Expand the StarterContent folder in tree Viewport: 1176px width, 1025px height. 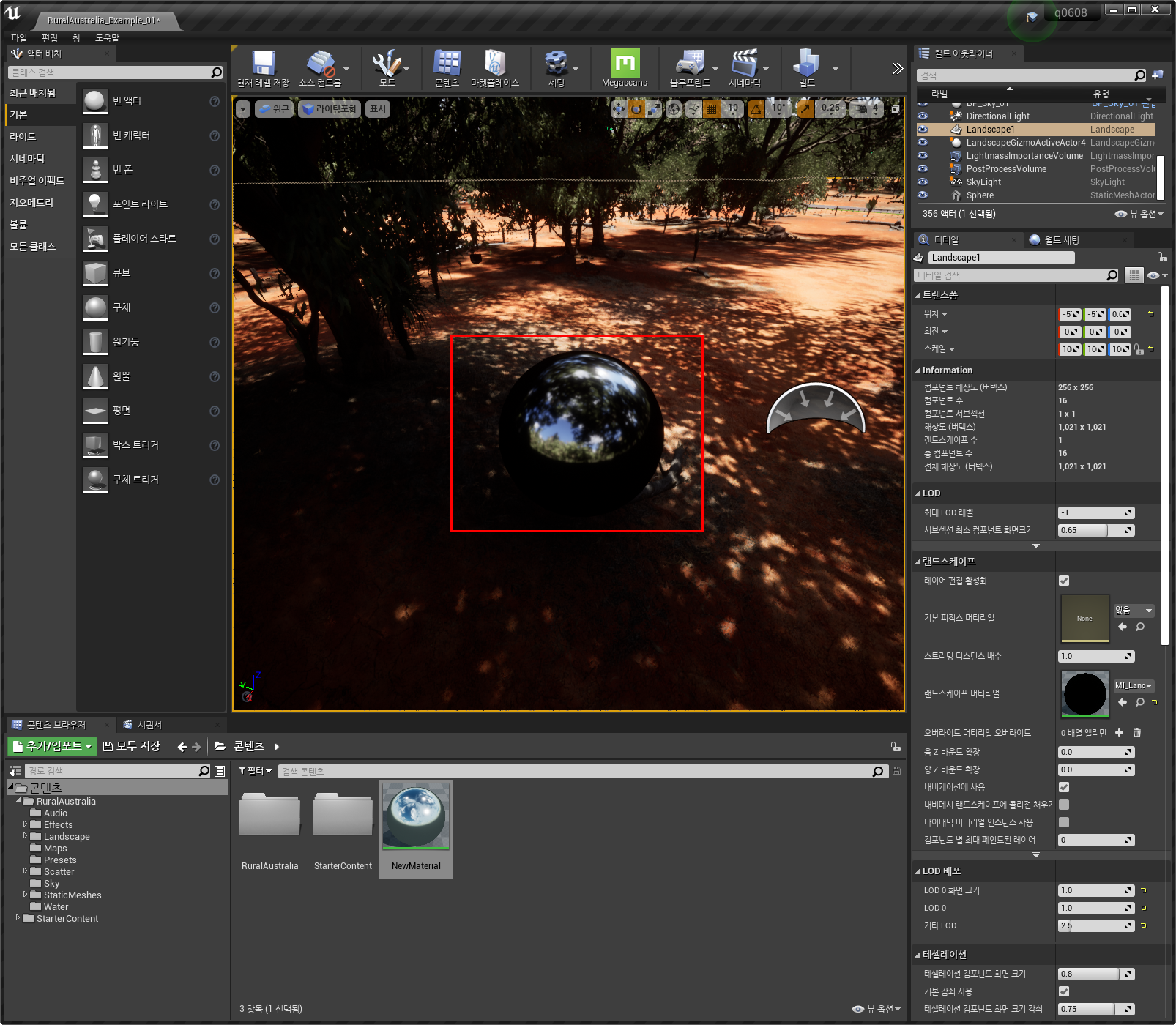(x=18, y=918)
